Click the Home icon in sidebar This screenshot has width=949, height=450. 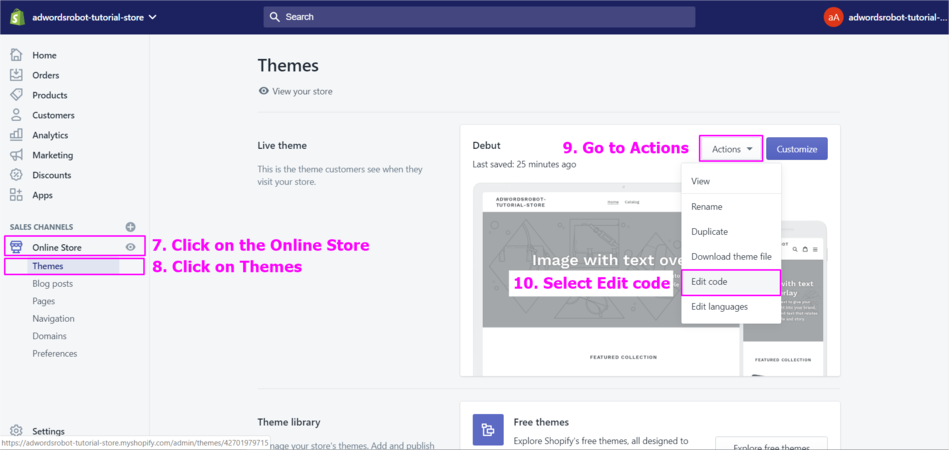point(16,55)
